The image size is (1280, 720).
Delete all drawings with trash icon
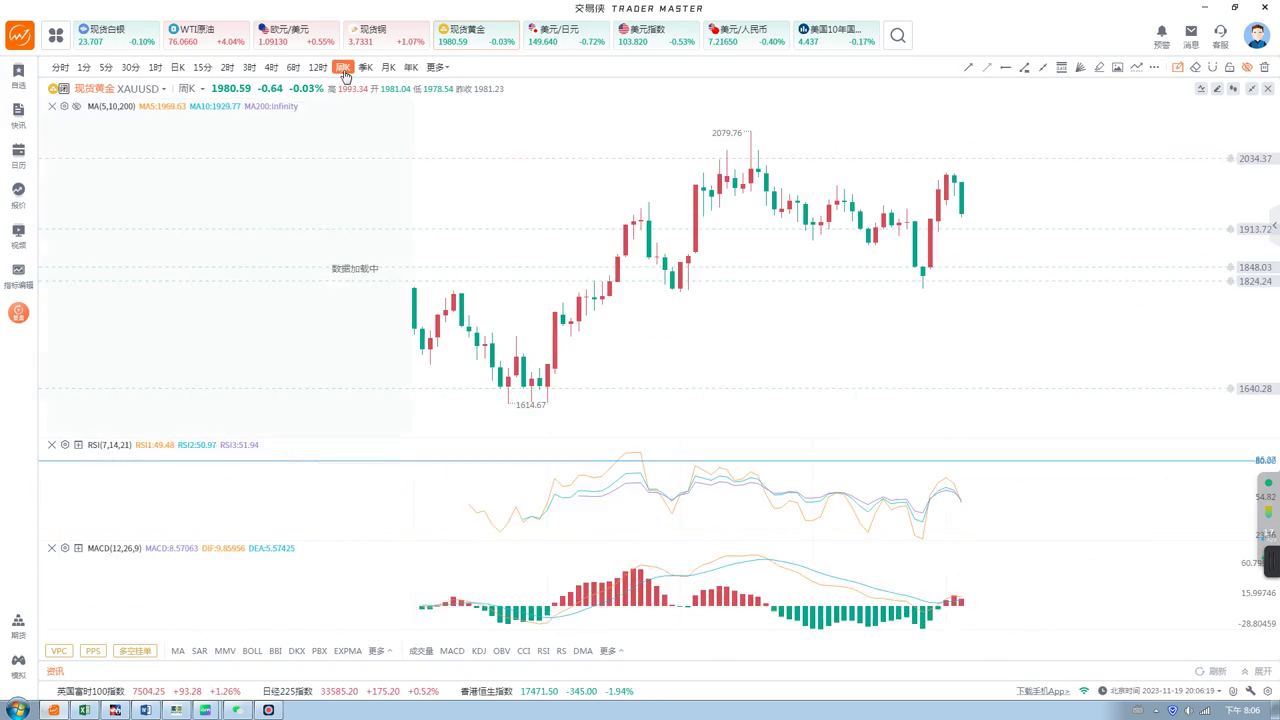click(x=1264, y=67)
